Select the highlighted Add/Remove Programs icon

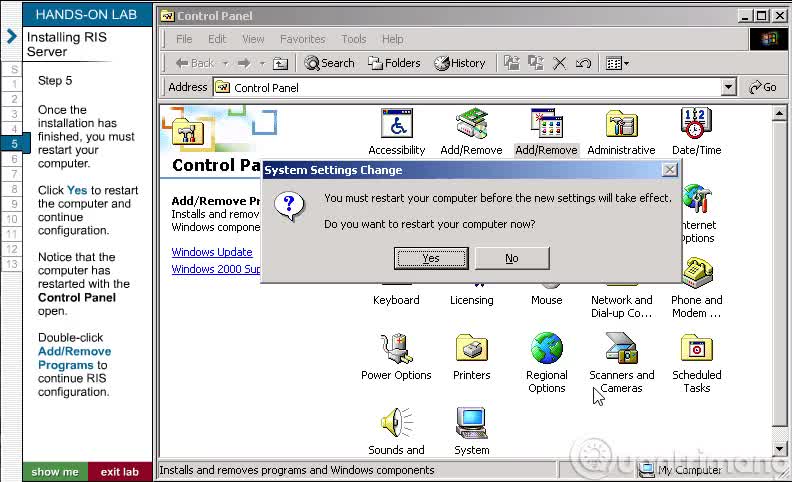546,123
